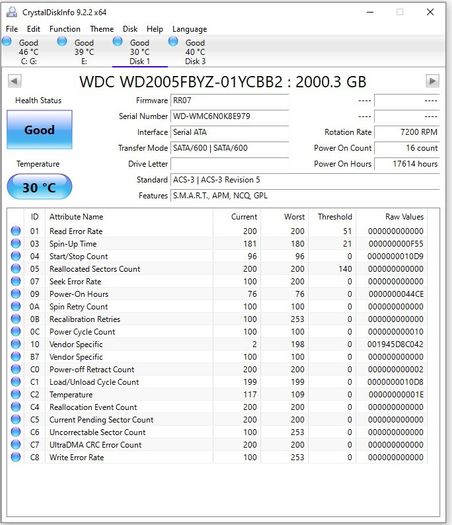Click status orb for Write Error Rate
The height and width of the screenshot is (525, 452).
coord(16,457)
